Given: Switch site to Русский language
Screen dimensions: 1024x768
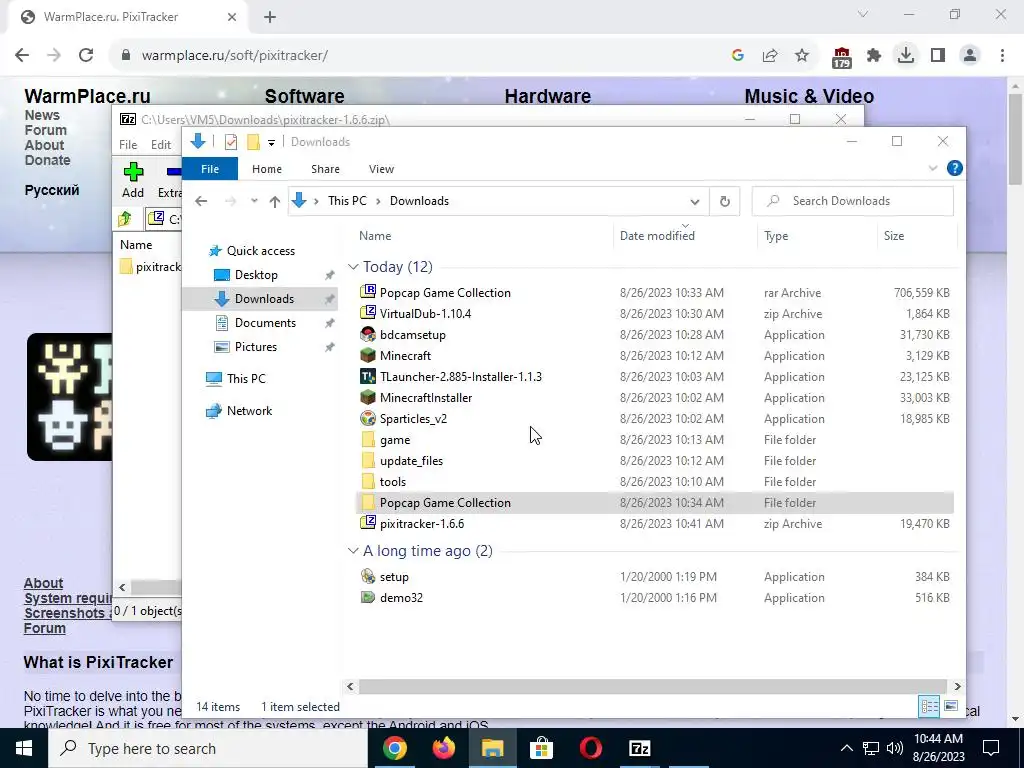Looking at the screenshot, I should [52, 190].
